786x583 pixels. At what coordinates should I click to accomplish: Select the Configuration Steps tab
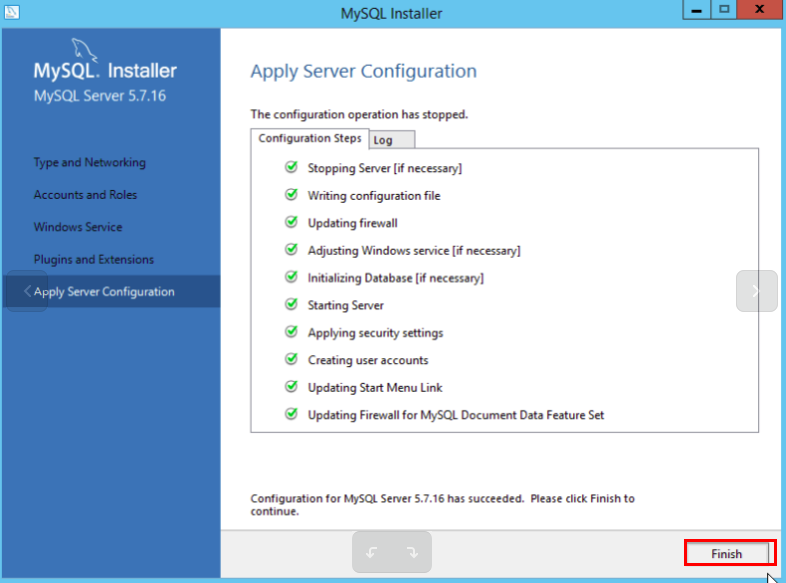coord(310,138)
